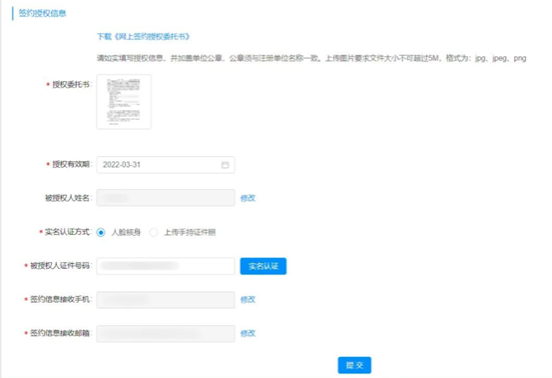Click the 实名认证方式 field label
Image resolution: width=552 pixels, height=378 pixels.
coord(67,232)
